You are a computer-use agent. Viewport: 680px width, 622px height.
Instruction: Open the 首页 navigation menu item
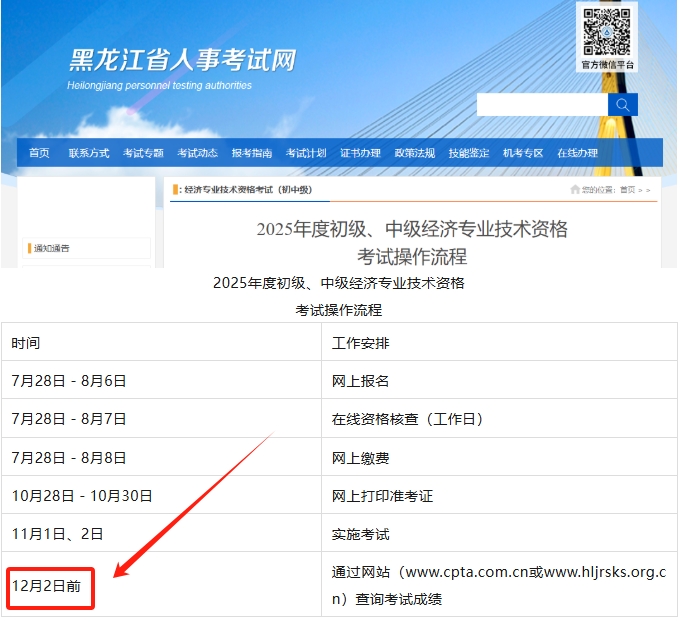pos(39,153)
